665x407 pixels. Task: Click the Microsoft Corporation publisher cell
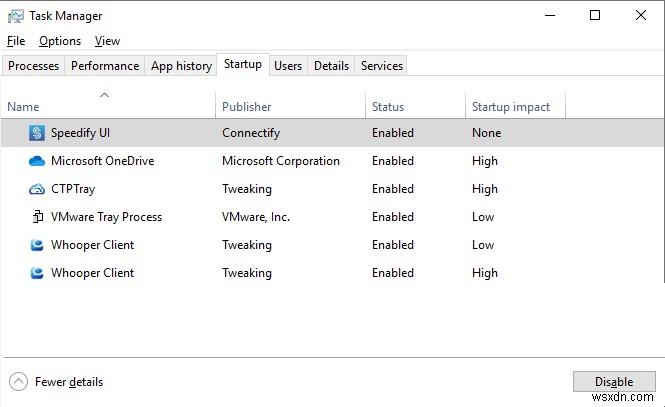[x=281, y=161]
